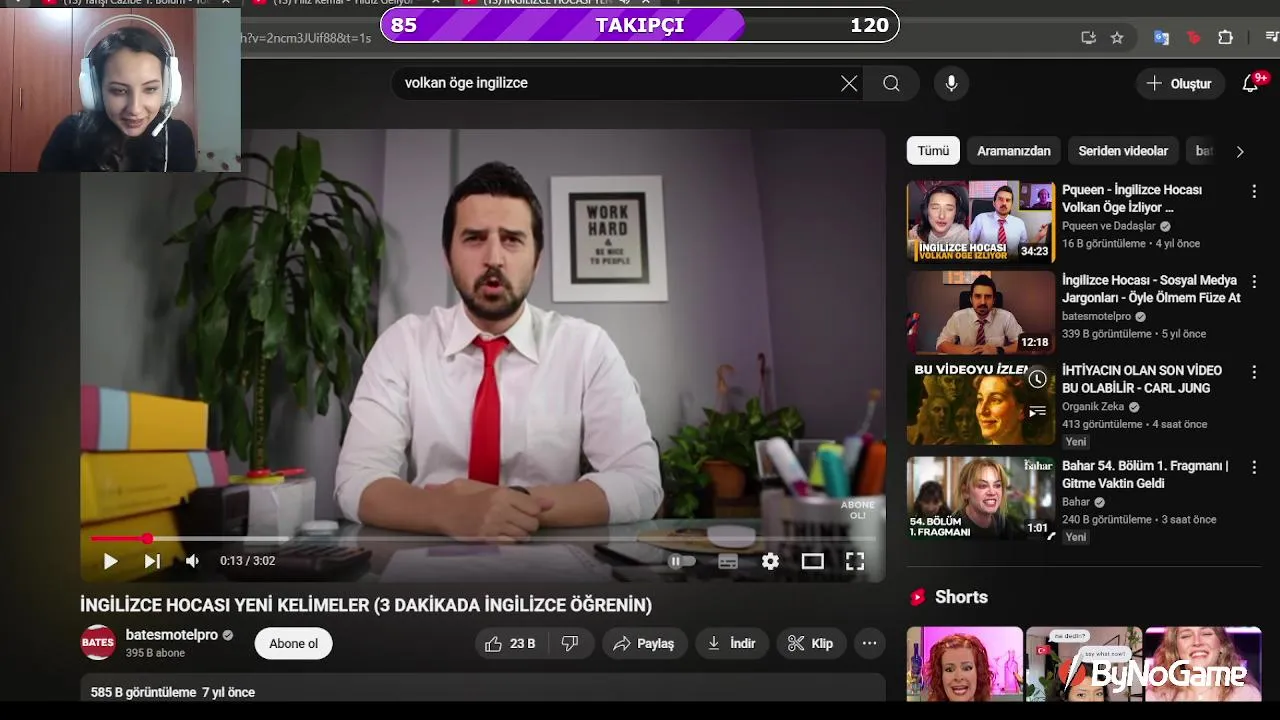The width and height of the screenshot is (1280, 720).
Task: Open the Sosyal Medya Jargonları video thumbnail
Action: click(x=980, y=312)
